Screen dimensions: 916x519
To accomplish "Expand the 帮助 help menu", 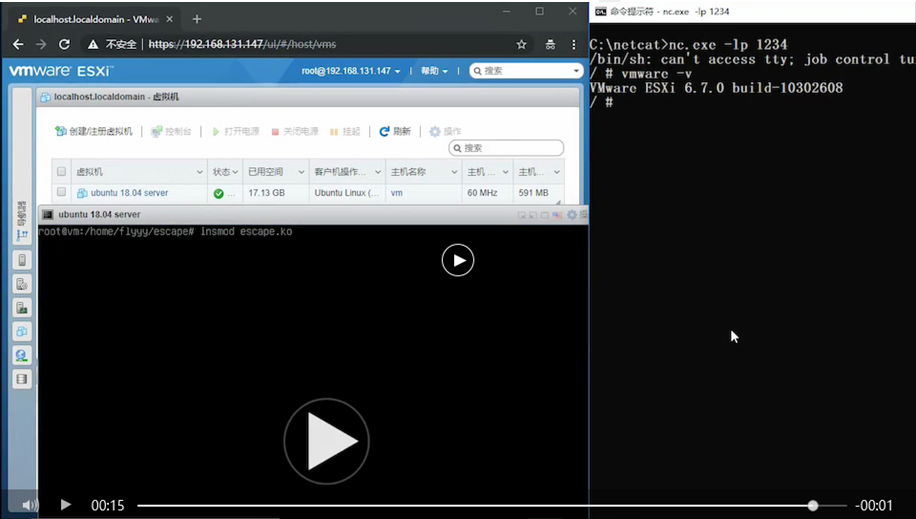I will pos(435,71).
